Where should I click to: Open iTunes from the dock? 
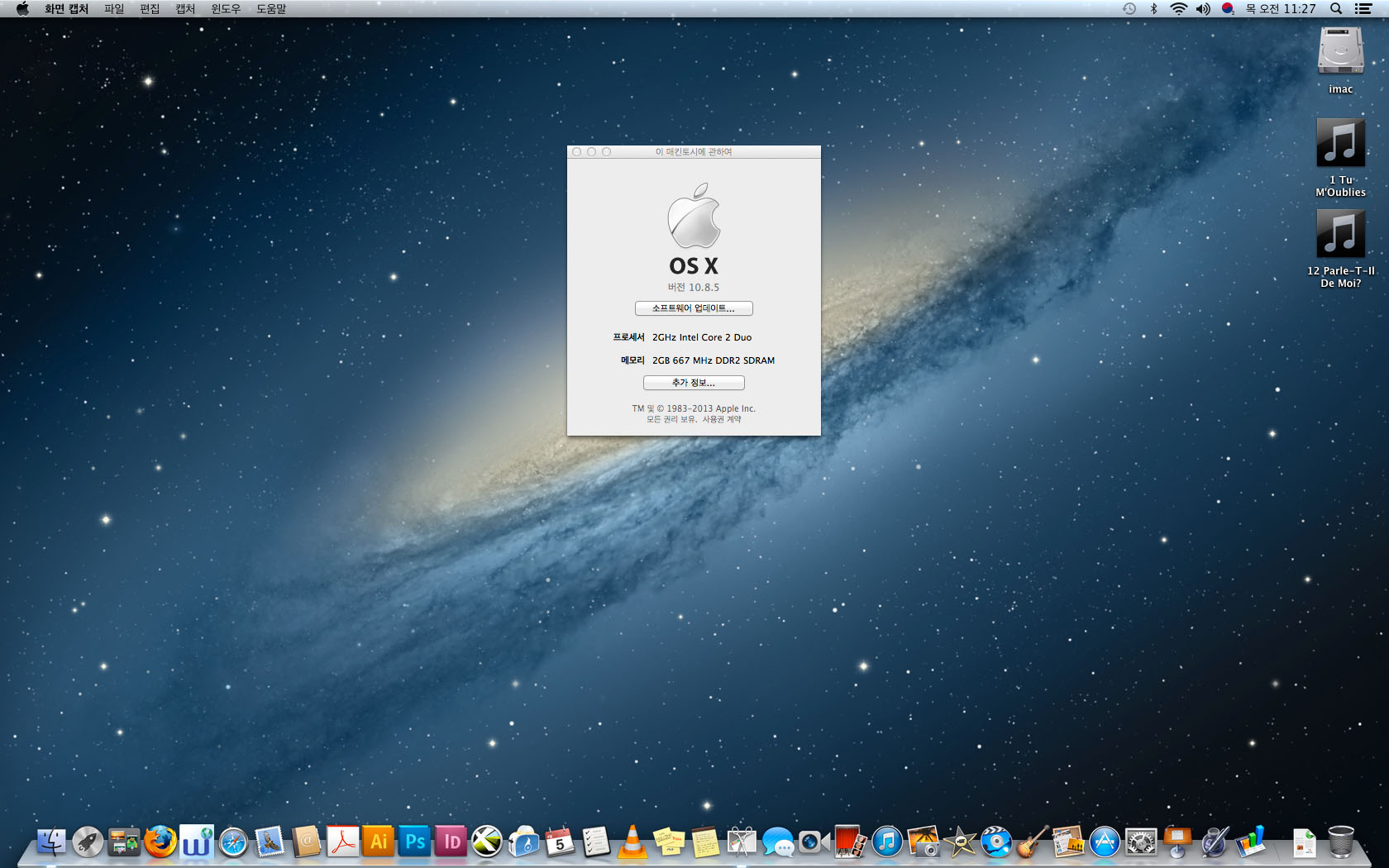[x=887, y=842]
